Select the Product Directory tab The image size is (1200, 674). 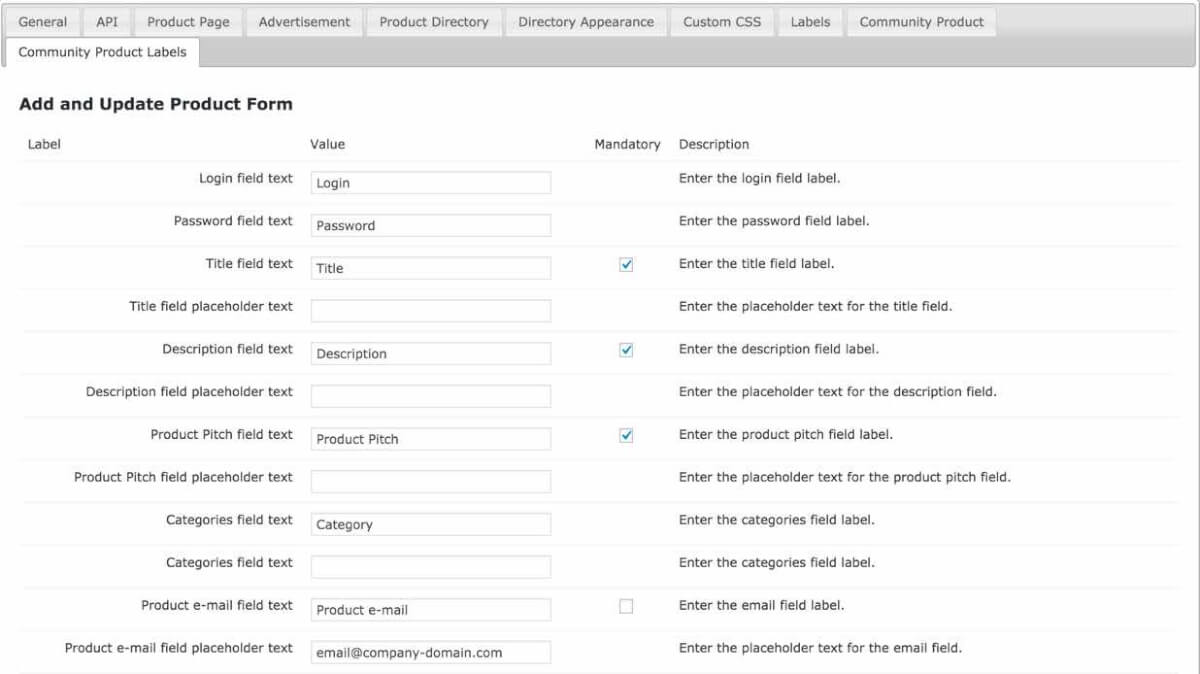pyautogui.click(x=434, y=22)
